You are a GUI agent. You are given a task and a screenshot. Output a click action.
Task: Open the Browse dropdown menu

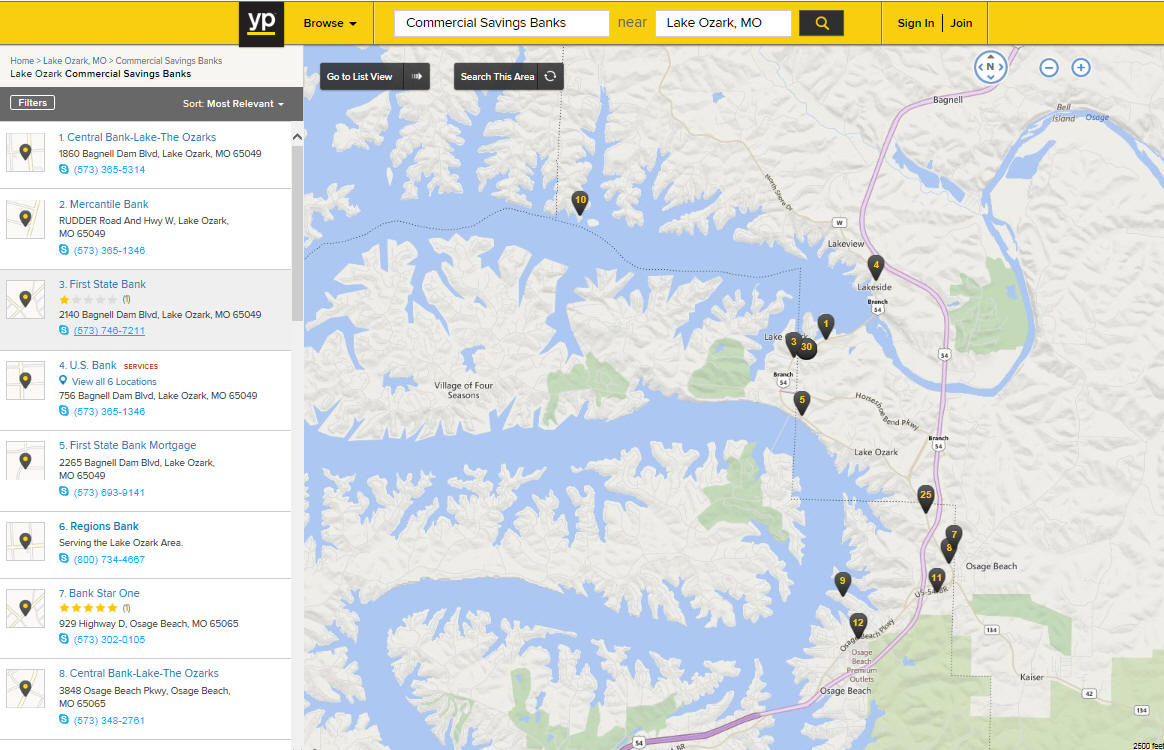330,23
